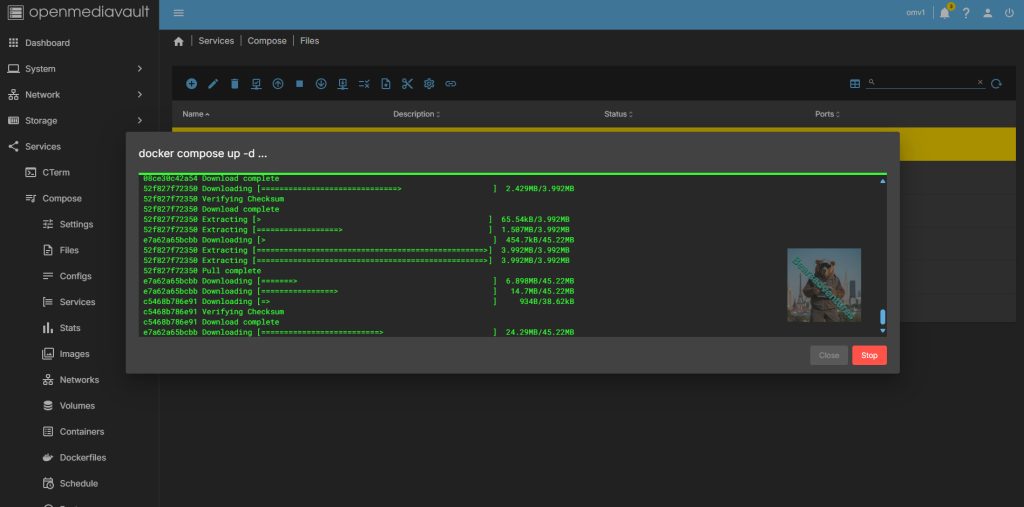
Task: Click the chain link icon in toolbar
Action: pyautogui.click(x=451, y=84)
